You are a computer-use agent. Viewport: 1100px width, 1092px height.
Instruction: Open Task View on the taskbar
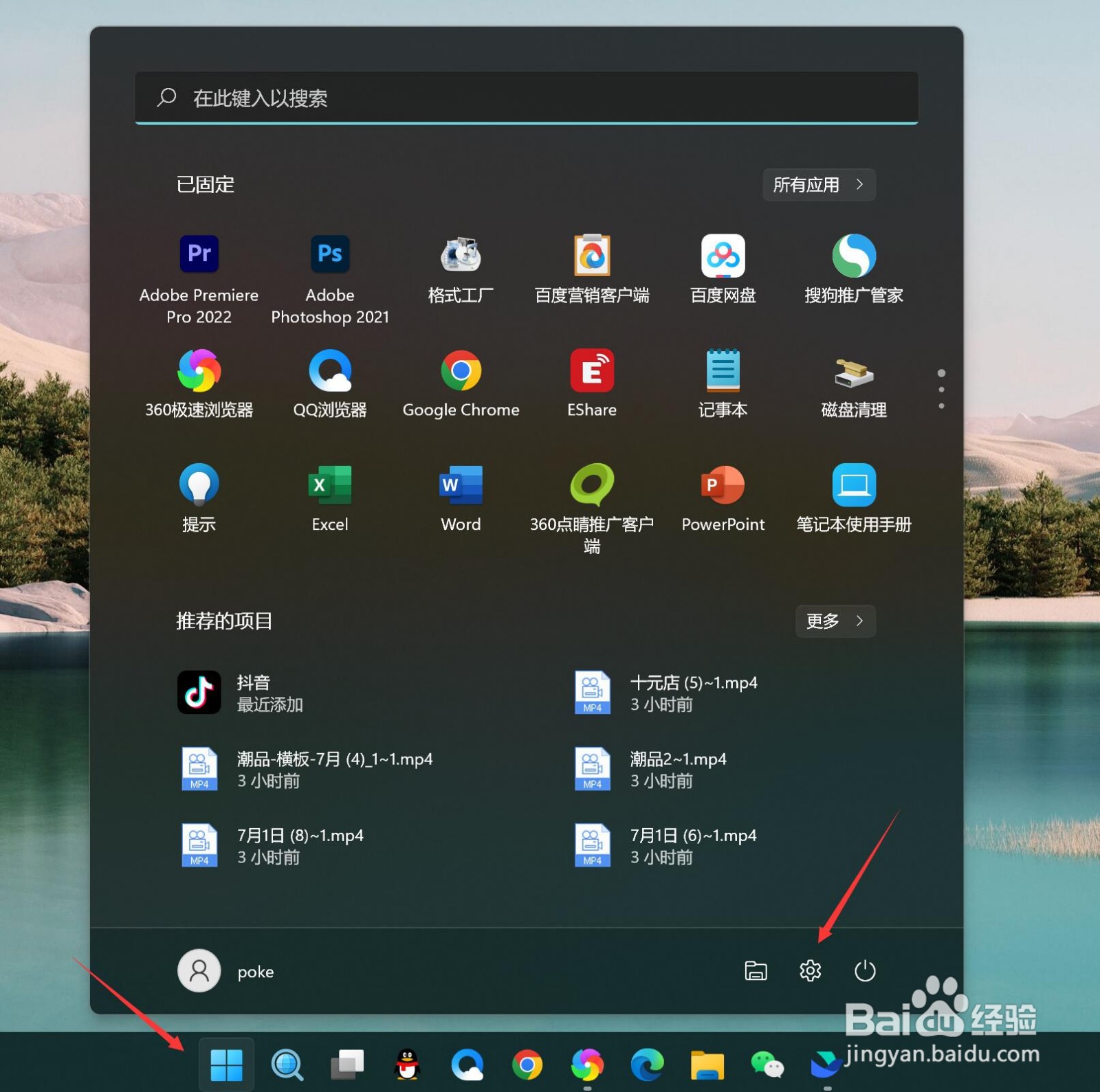click(347, 1065)
